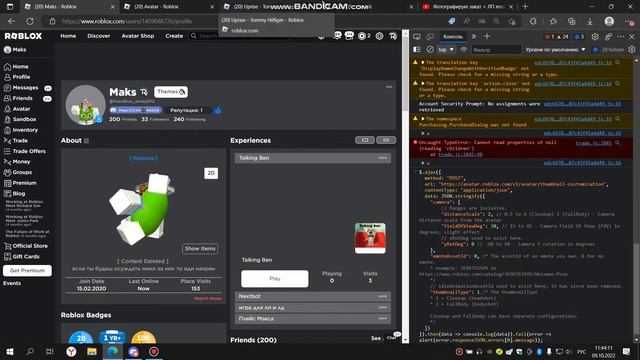
Task: Go back with the browser back arrow
Action: [x=11, y=21]
